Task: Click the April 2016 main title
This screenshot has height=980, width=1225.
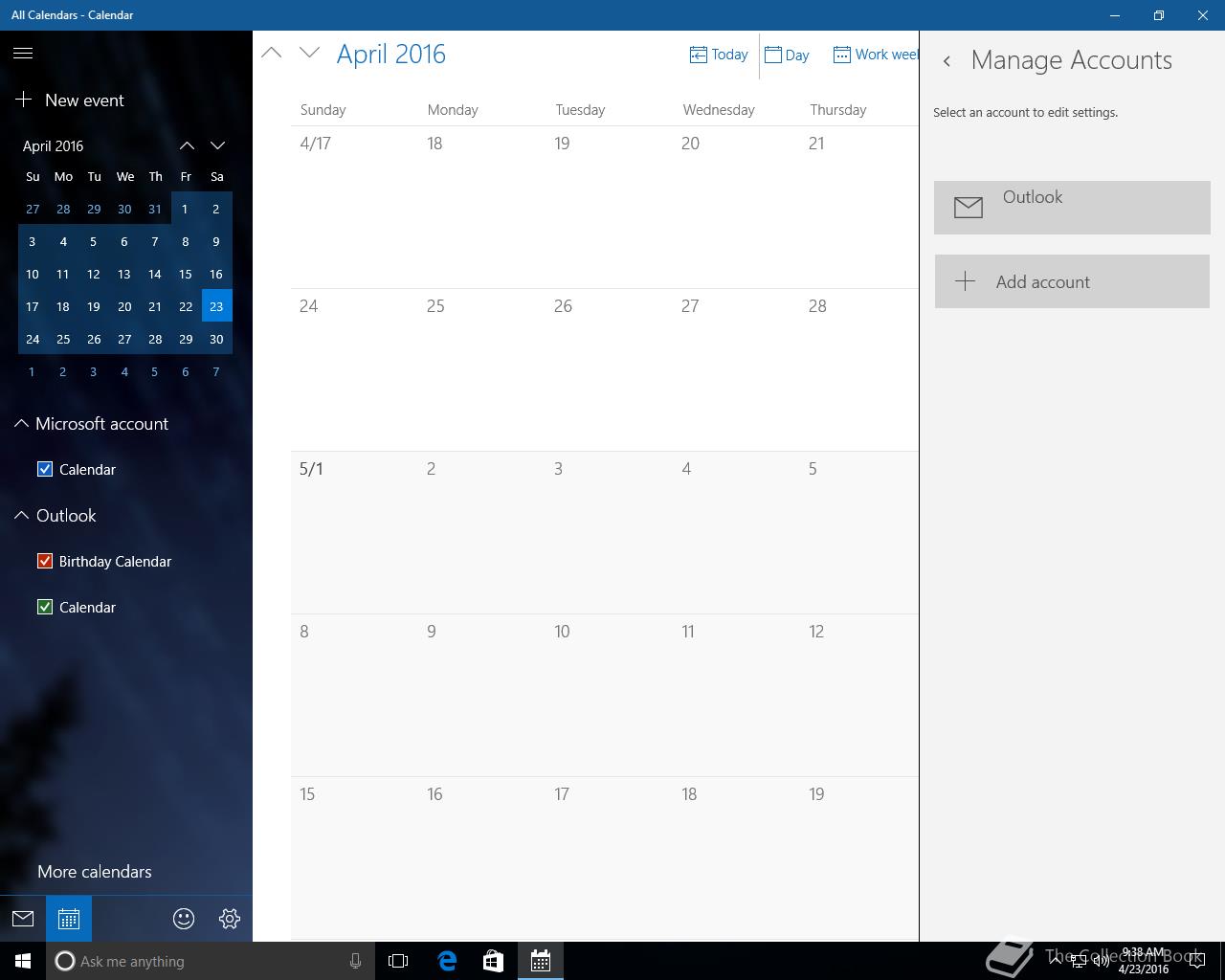Action: click(390, 54)
